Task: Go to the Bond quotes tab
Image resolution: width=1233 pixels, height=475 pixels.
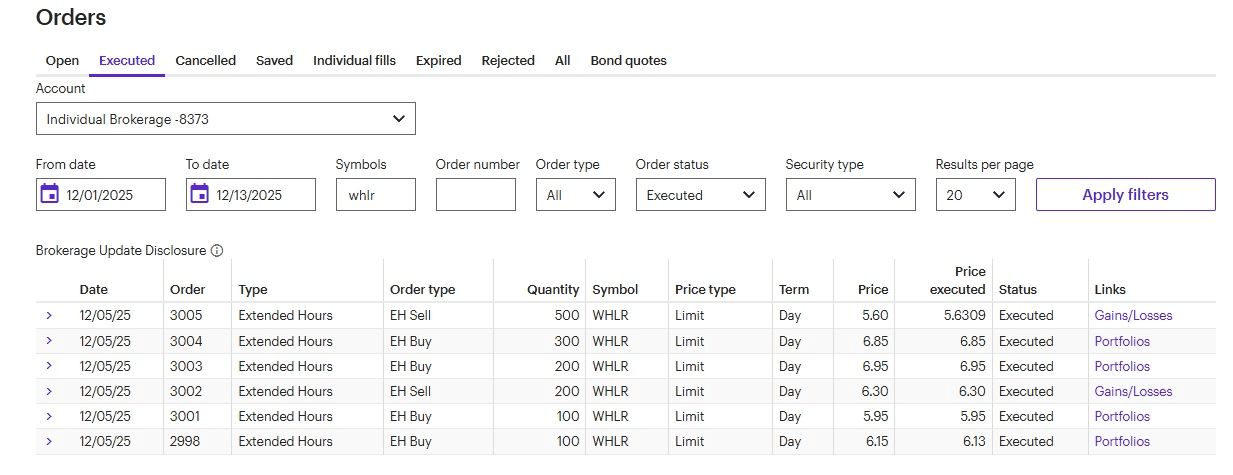Action: 628,61
